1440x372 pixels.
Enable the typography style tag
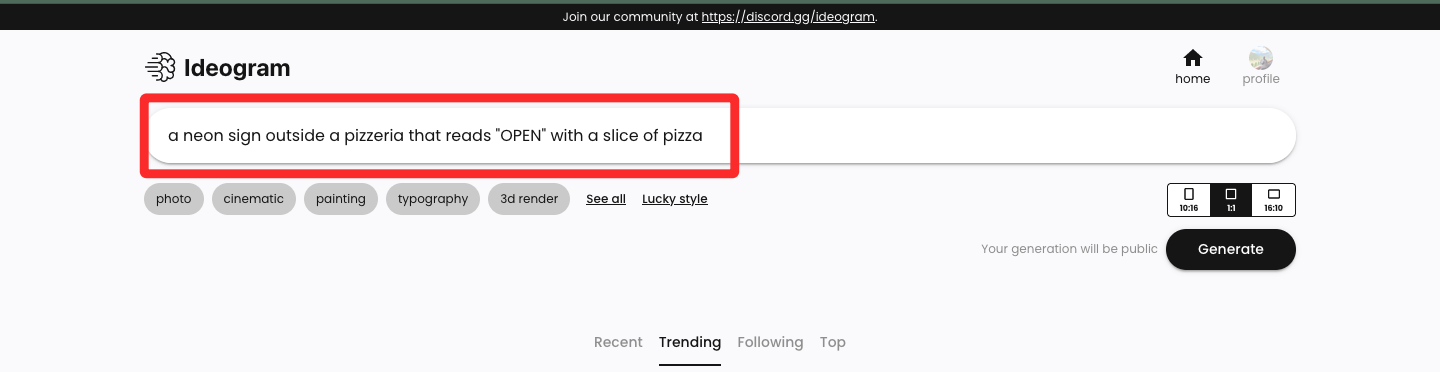tap(433, 199)
